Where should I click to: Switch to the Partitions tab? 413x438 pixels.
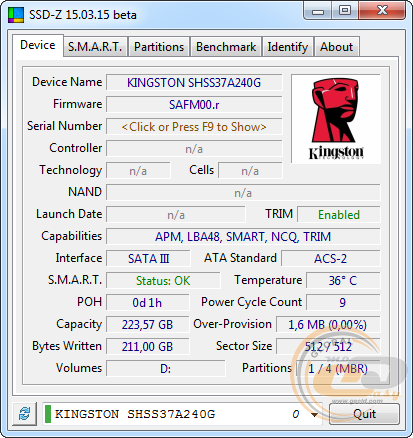pos(159,47)
